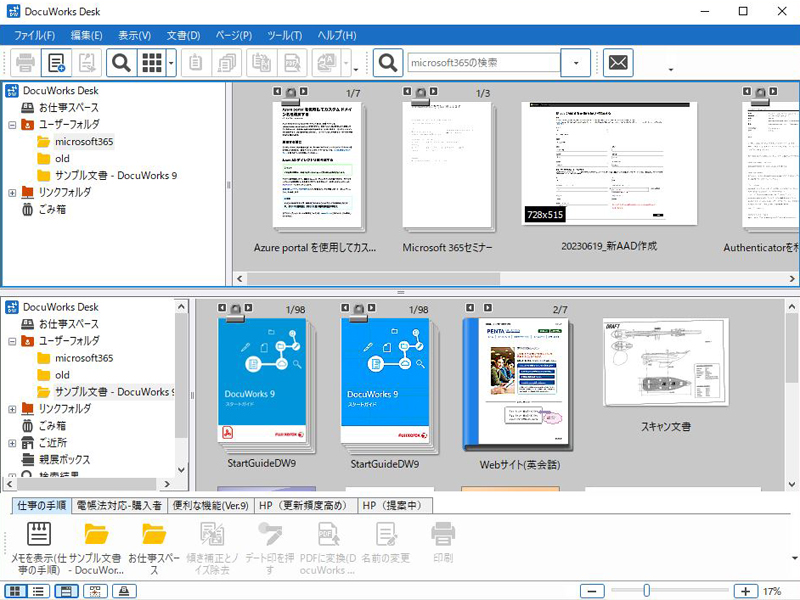The height and width of the screenshot is (600, 800).
Task: Switch to the HP（提案中） tab
Action: click(x=395, y=505)
